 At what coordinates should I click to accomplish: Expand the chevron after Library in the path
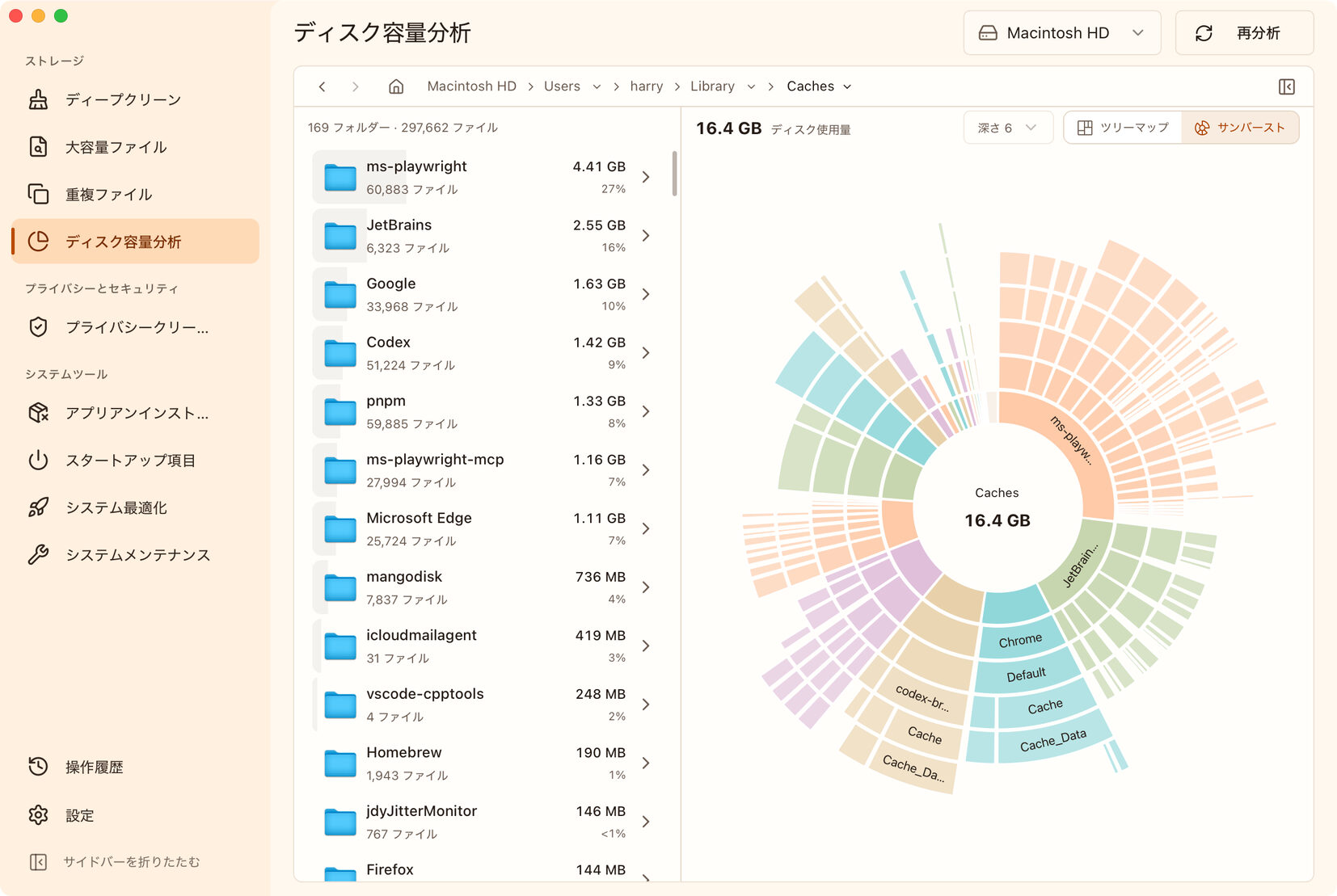click(x=751, y=86)
